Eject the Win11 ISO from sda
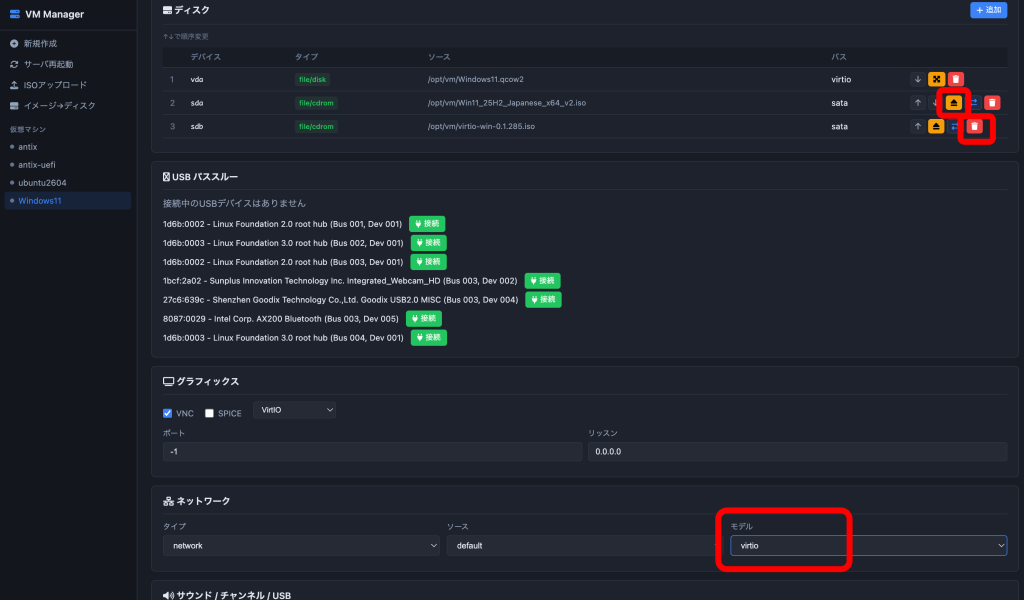Screen dimensions: 1024x600 pyautogui.click(x=954, y=103)
